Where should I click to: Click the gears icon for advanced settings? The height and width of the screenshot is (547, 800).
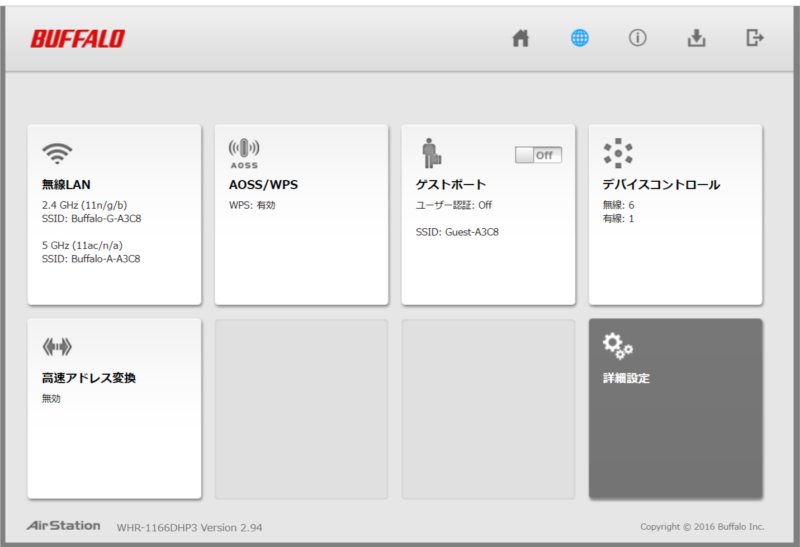[618, 346]
